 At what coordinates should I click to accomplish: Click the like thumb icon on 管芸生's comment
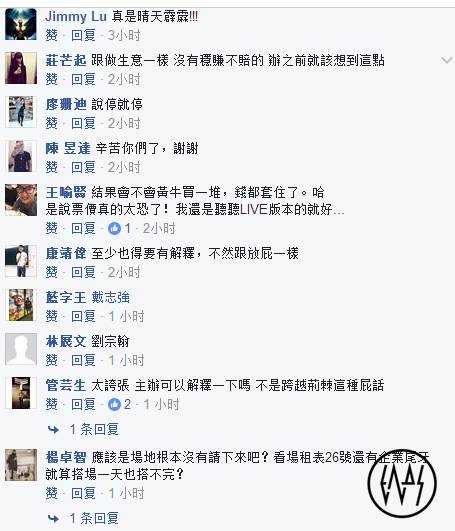tap(114, 404)
